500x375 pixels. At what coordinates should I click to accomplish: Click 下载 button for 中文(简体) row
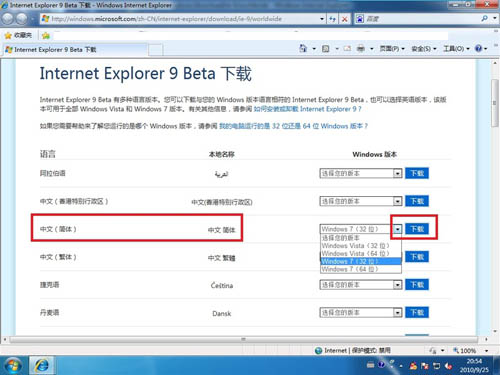coord(417,229)
